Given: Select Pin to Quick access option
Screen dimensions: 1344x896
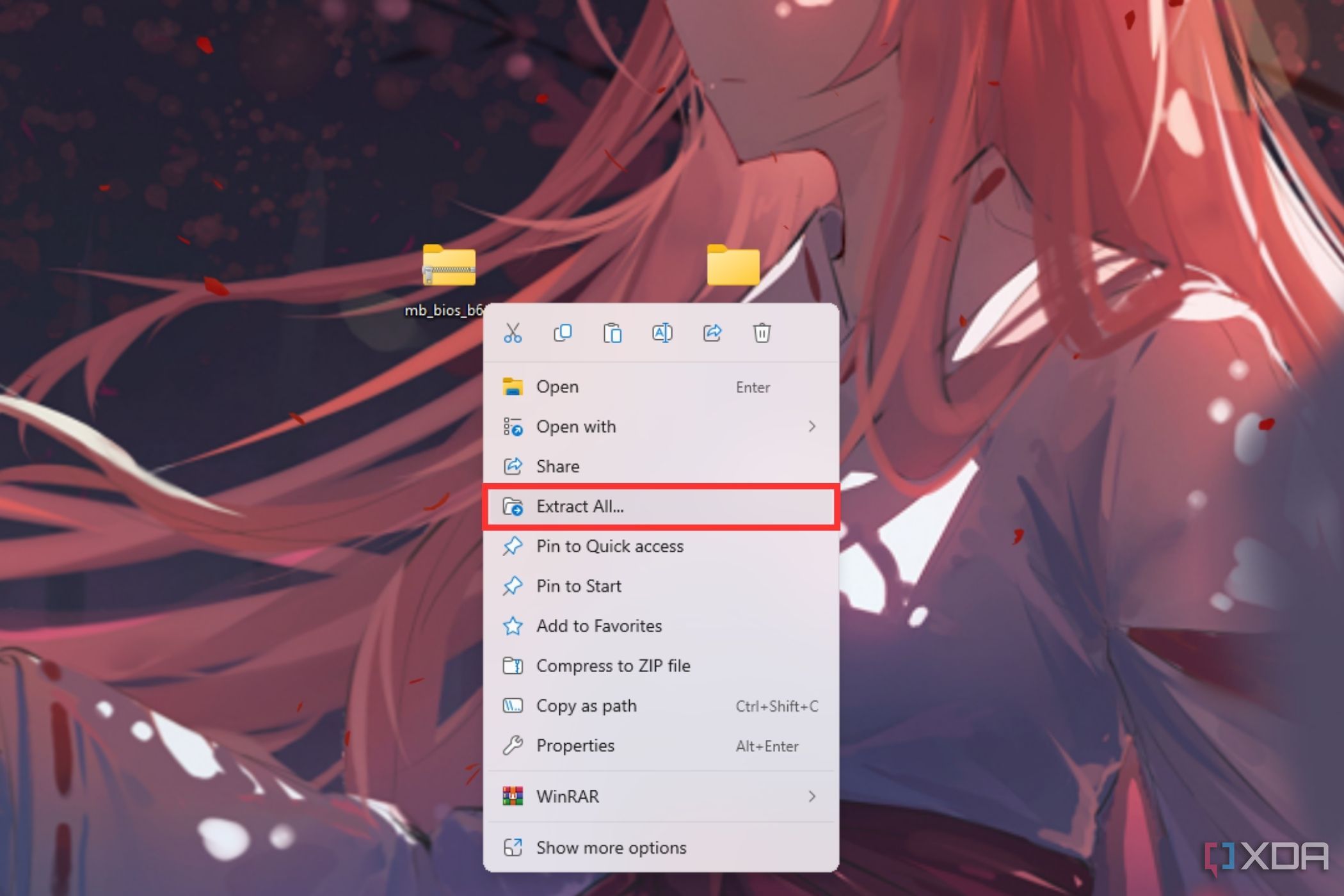Looking at the screenshot, I should pyautogui.click(x=611, y=545).
